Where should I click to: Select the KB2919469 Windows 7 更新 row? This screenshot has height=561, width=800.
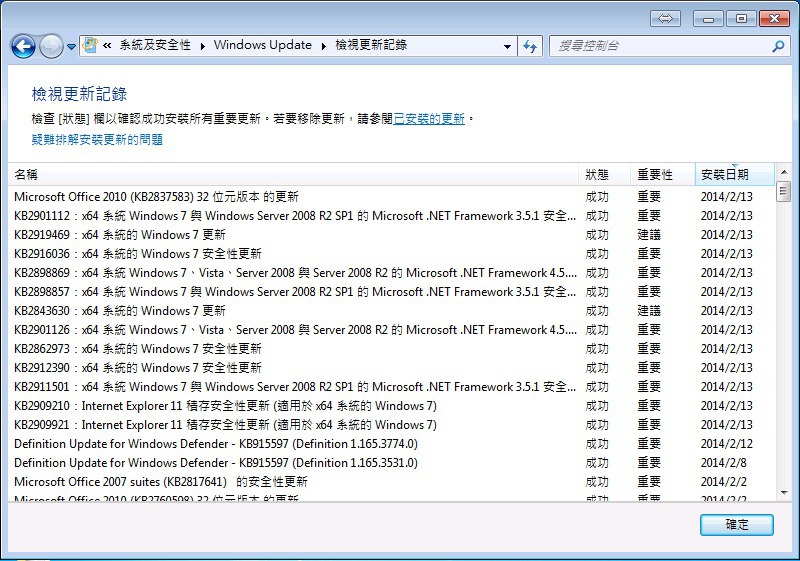tap(391, 235)
